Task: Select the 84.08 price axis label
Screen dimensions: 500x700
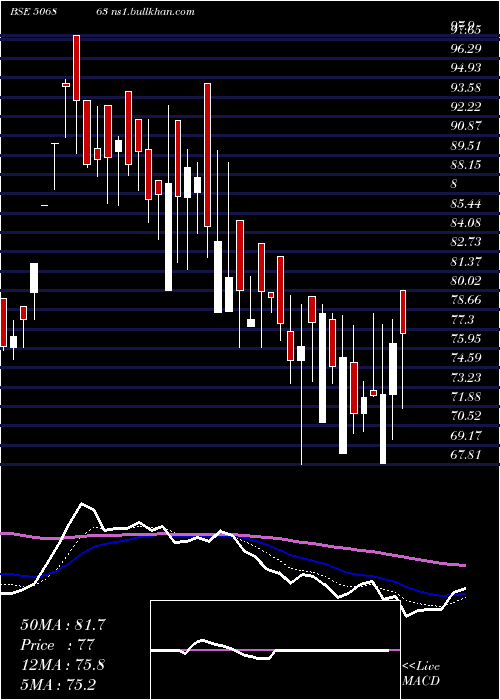Action: 466,223
